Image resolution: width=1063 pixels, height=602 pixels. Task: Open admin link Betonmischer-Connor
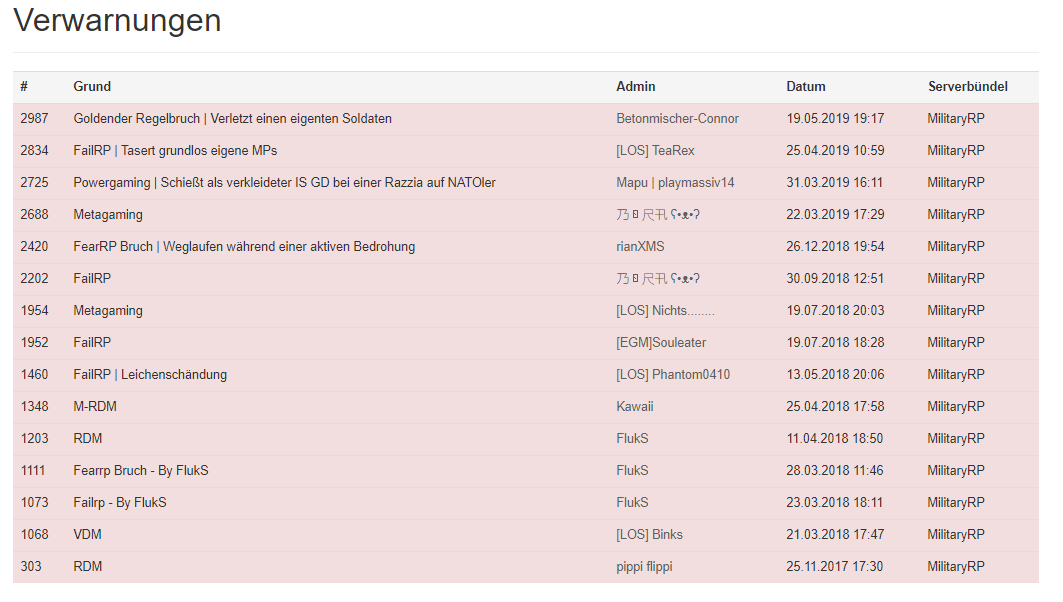[x=677, y=119]
